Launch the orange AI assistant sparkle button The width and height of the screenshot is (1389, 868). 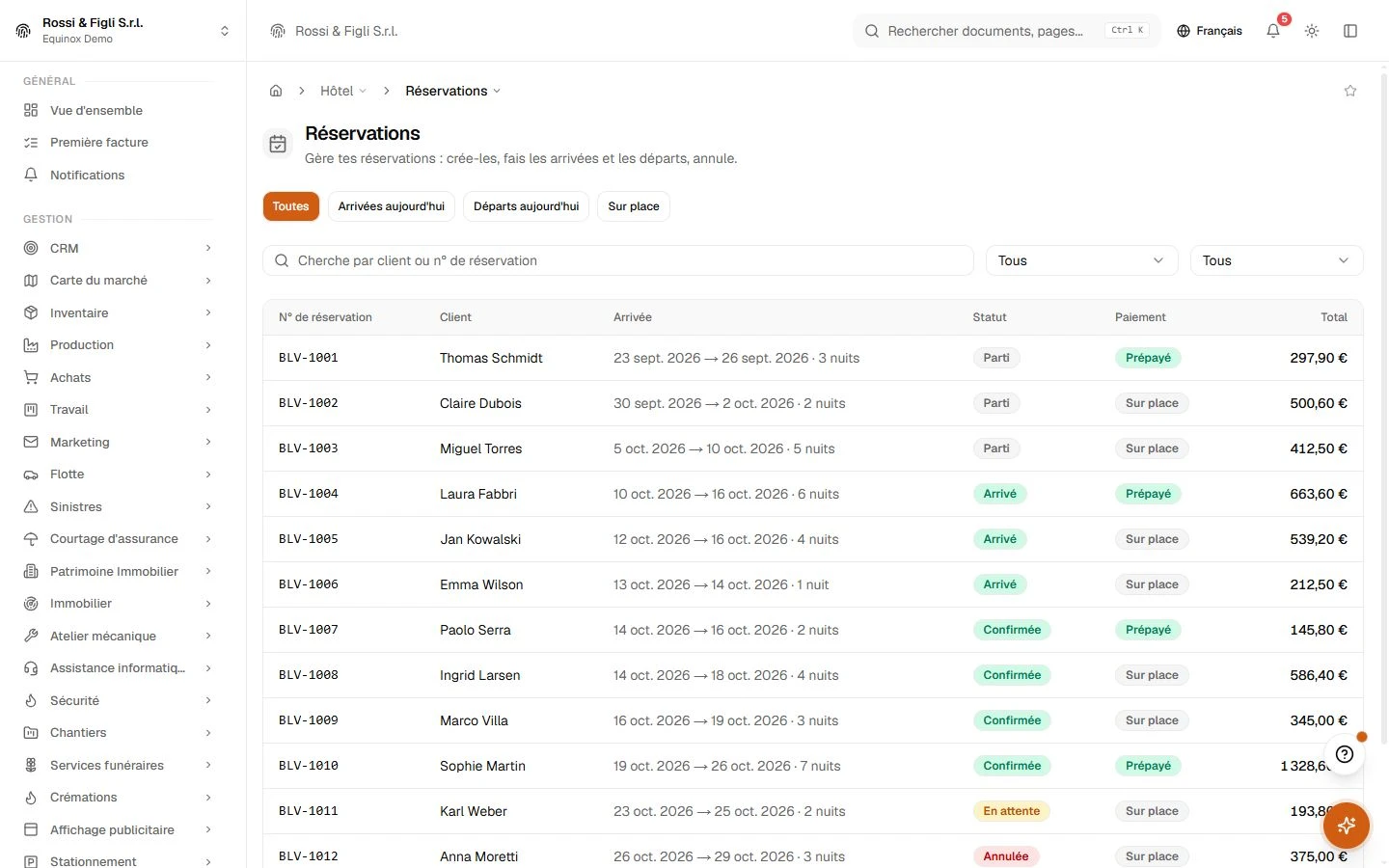click(1347, 826)
